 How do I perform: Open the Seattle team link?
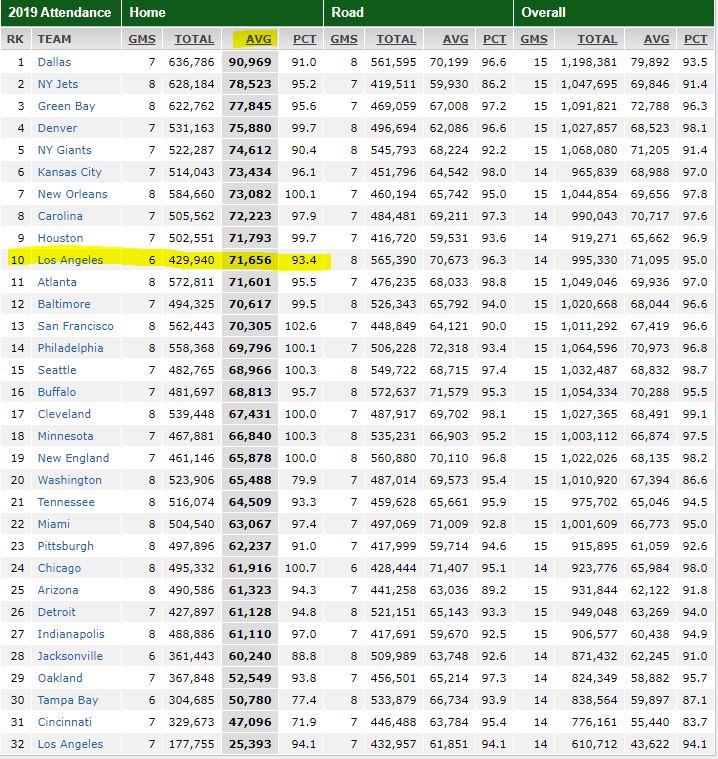click(57, 370)
